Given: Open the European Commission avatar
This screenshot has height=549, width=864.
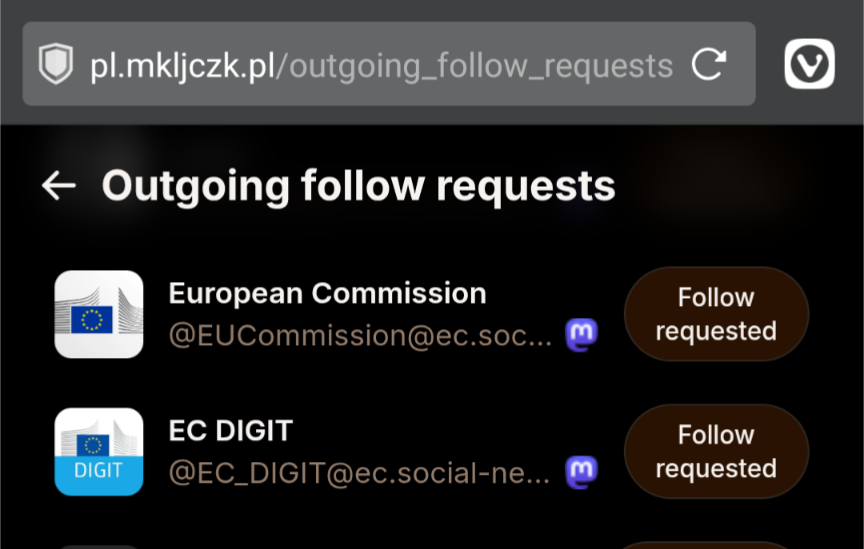Looking at the screenshot, I should pos(98,314).
